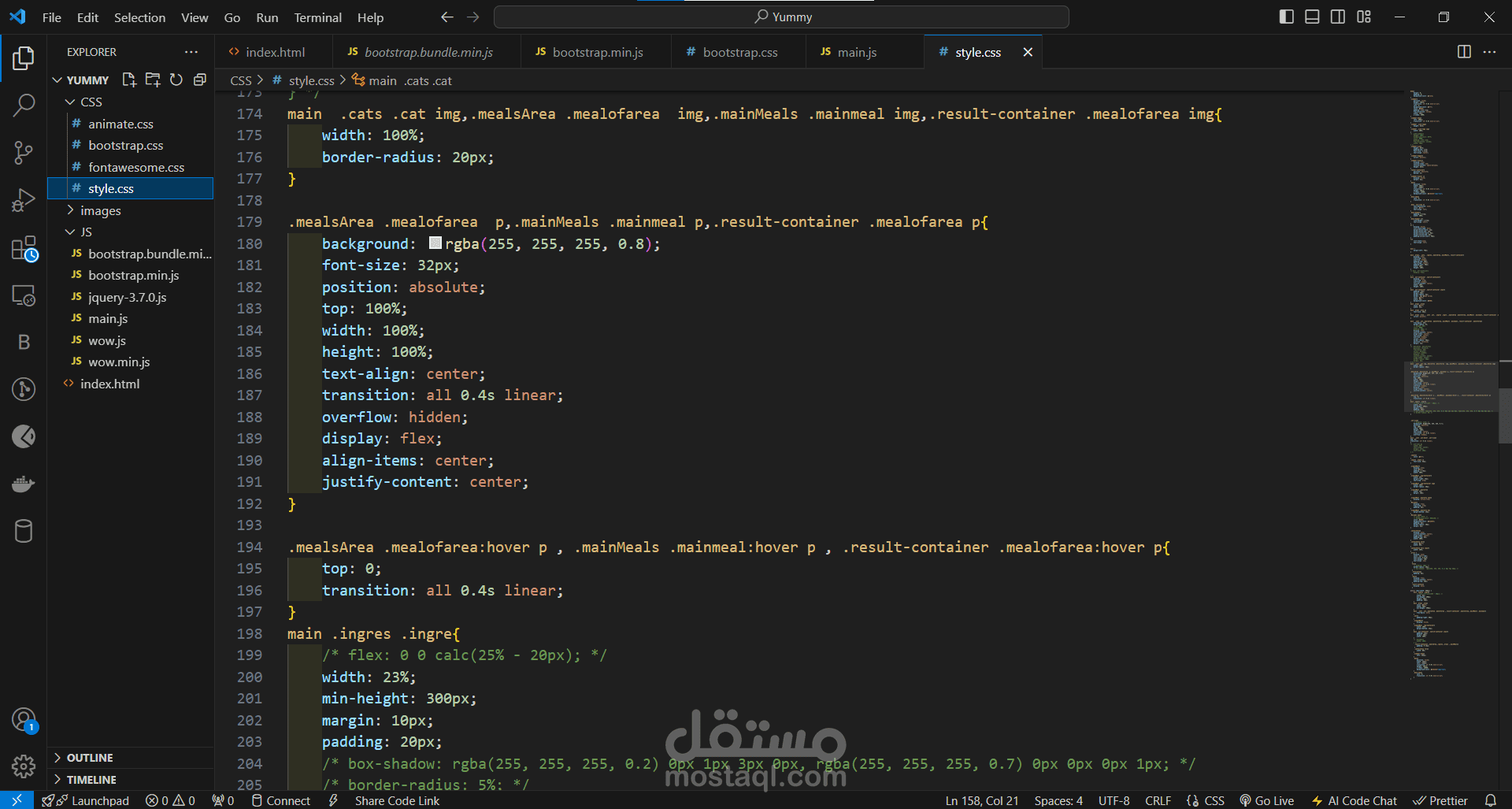
Task: Open the Selection menu
Action: click(139, 17)
